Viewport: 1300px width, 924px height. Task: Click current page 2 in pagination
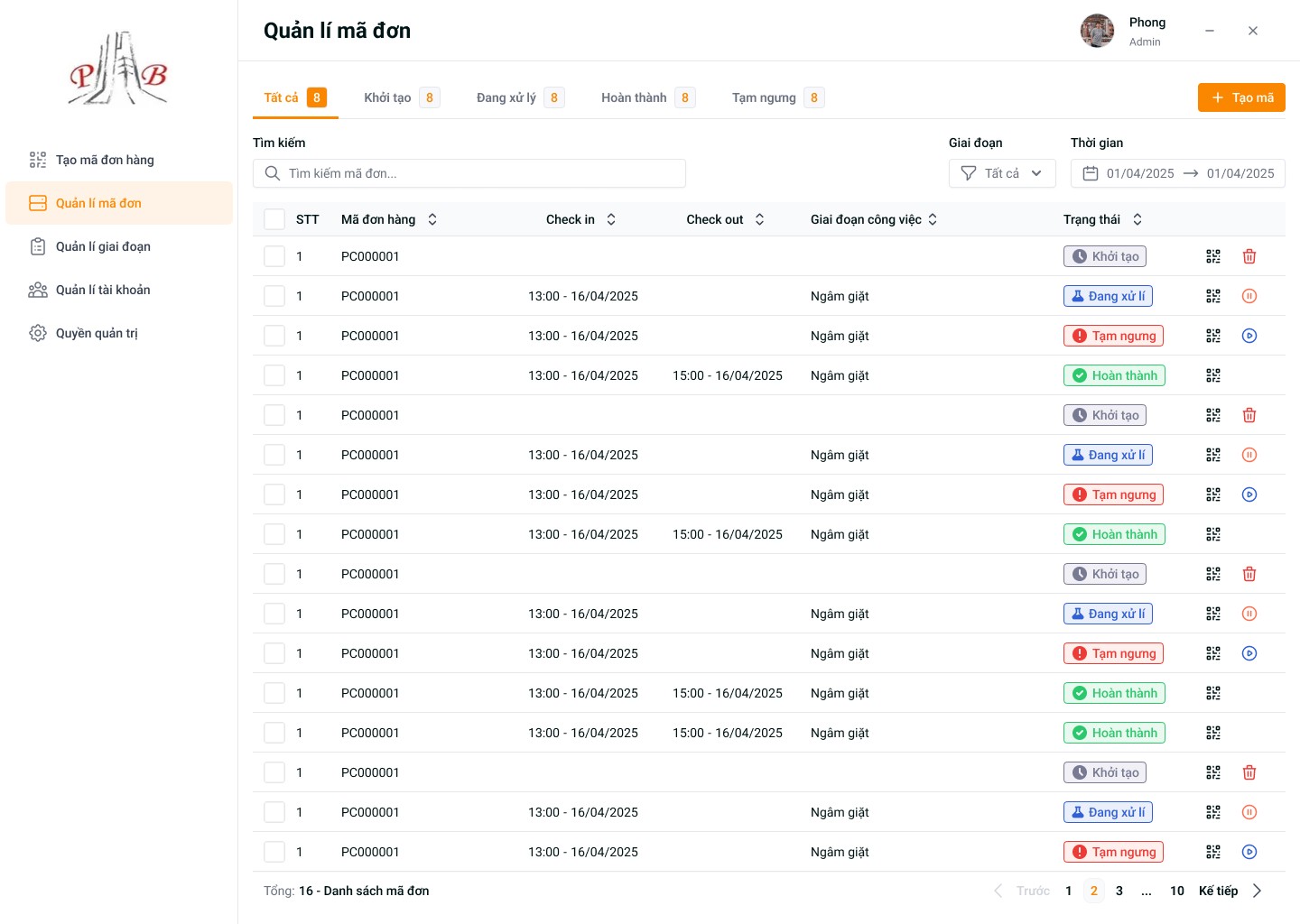tap(1094, 891)
